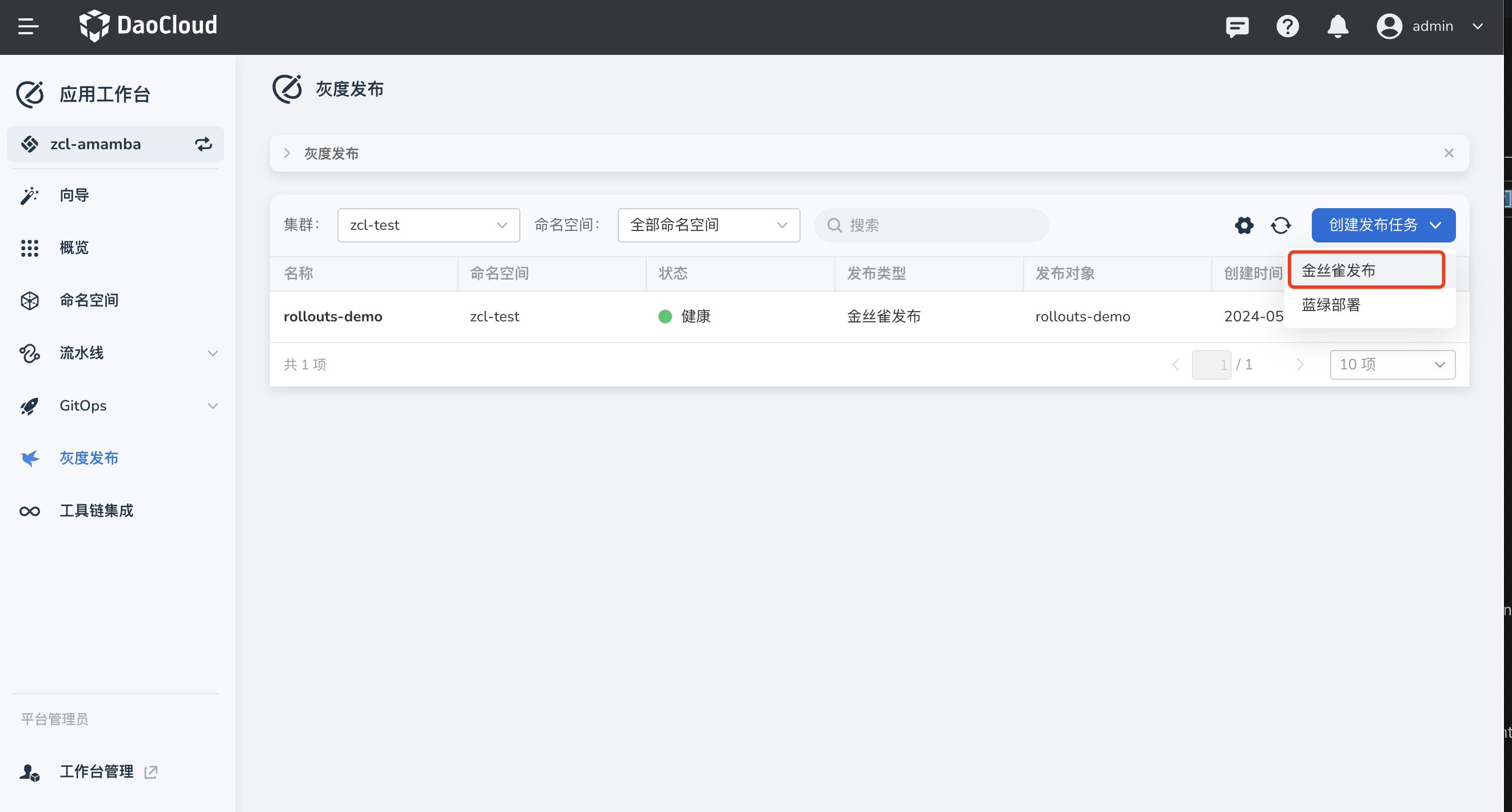The height and width of the screenshot is (812, 1512).
Task: Expand the GitOps sidebar submenu
Action: point(213,405)
